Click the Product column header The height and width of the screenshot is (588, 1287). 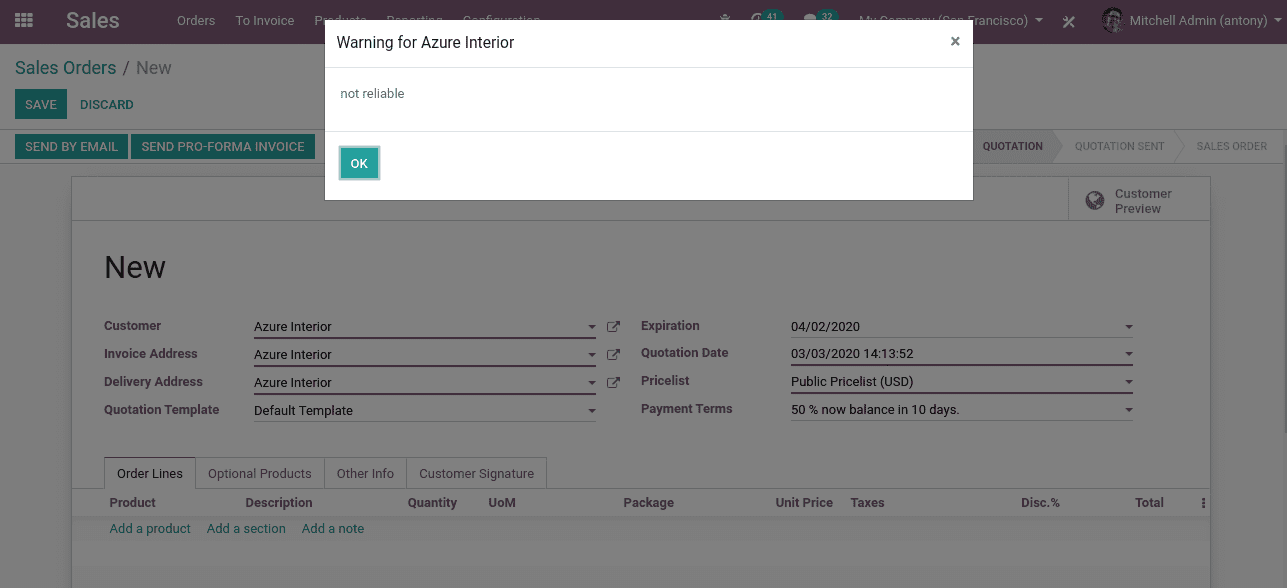tap(132, 503)
